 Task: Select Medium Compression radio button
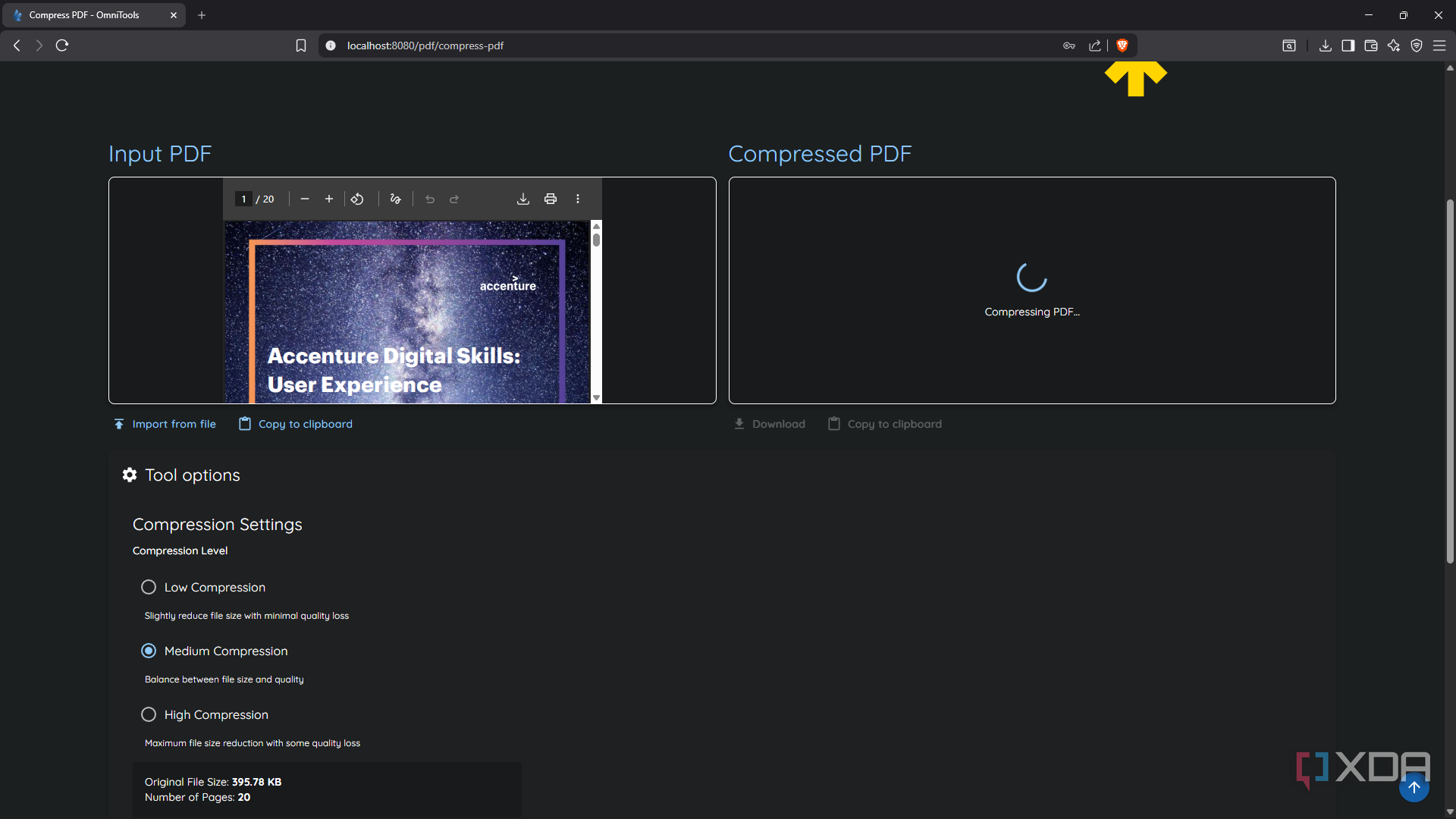tap(149, 651)
